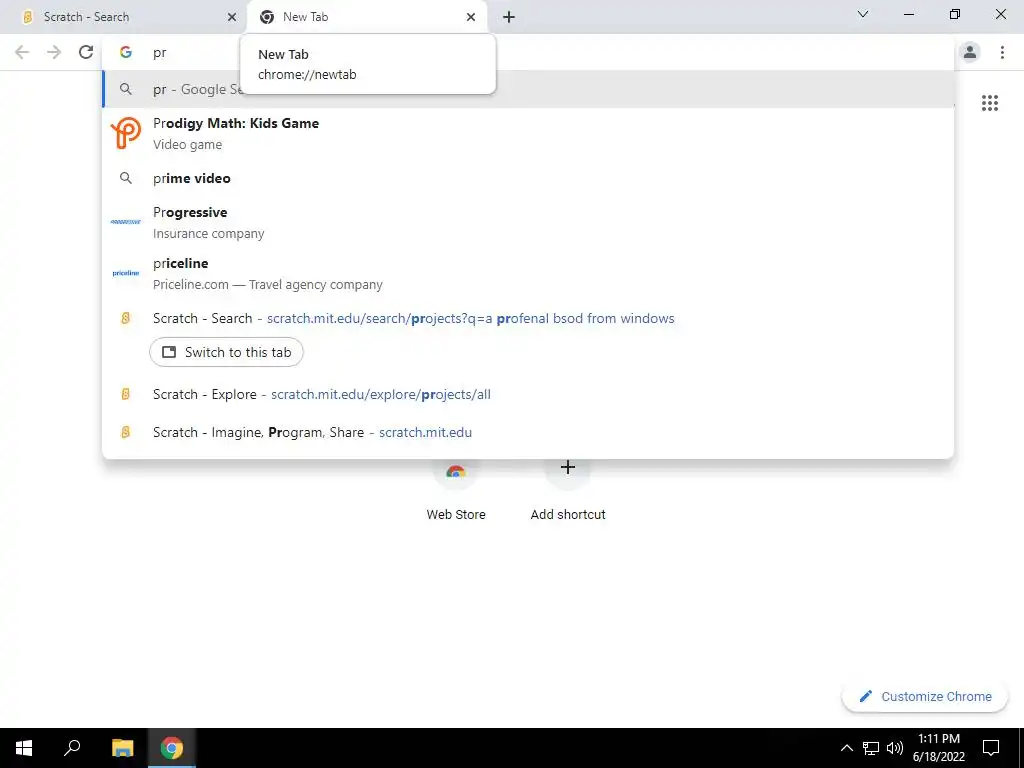Click the forward navigation arrow
This screenshot has width=1024, height=768.
pyautogui.click(x=54, y=52)
